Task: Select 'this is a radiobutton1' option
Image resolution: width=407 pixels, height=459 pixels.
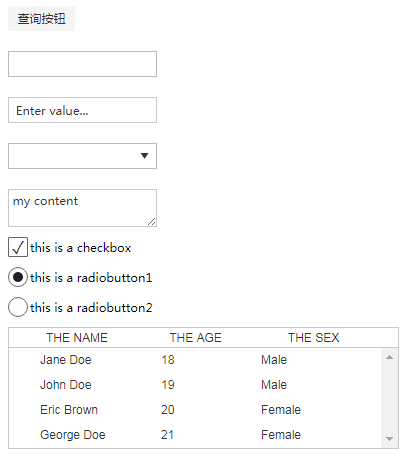Action: [x=18, y=277]
